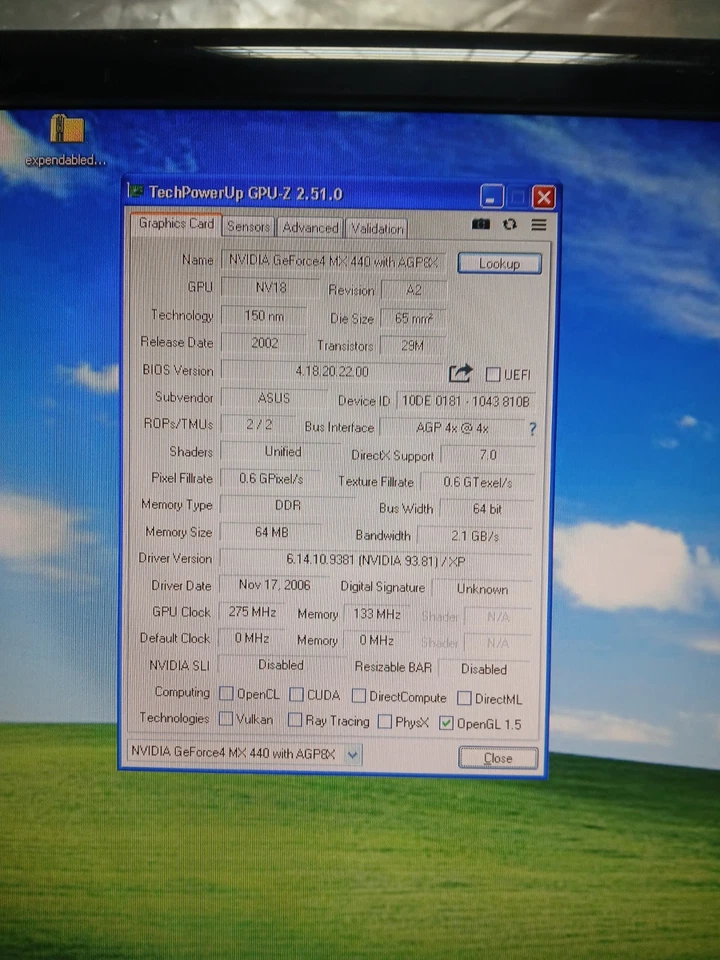Close GPU-Z with the red X

[x=544, y=198]
